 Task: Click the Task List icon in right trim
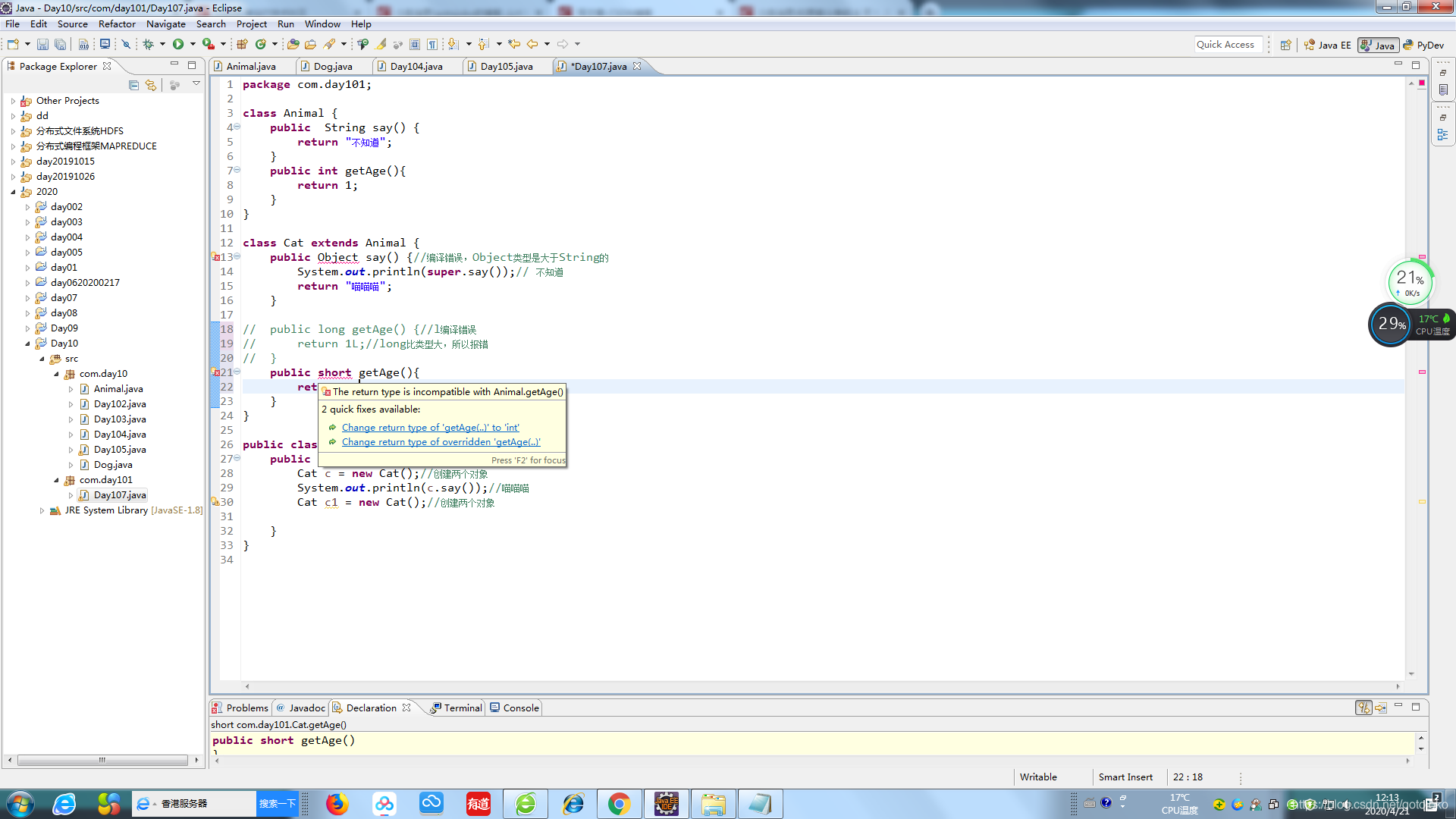point(1442,89)
